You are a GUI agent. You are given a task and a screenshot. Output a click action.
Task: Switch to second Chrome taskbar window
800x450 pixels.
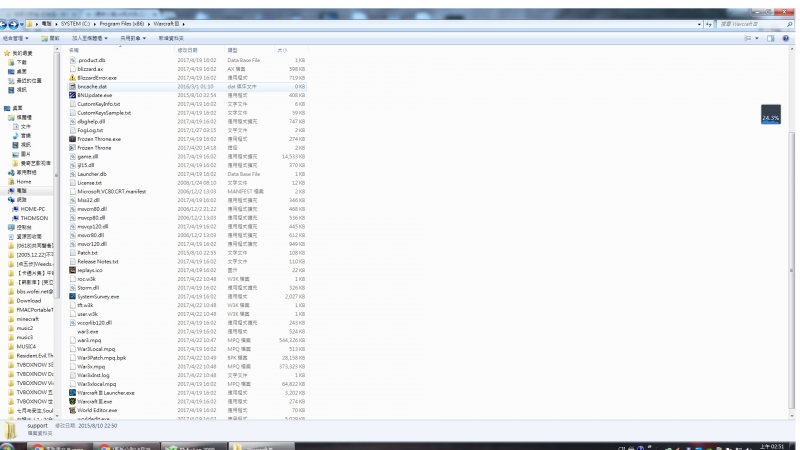click(x=127, y=447)
